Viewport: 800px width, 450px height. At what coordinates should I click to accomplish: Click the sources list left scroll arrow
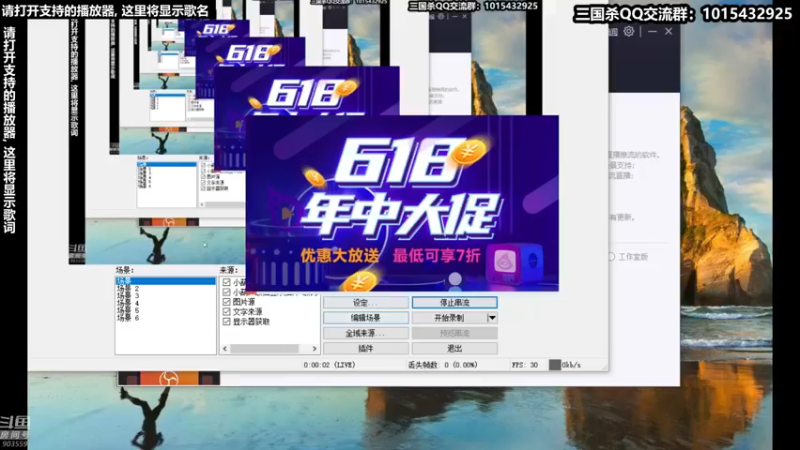click(225, 349)
